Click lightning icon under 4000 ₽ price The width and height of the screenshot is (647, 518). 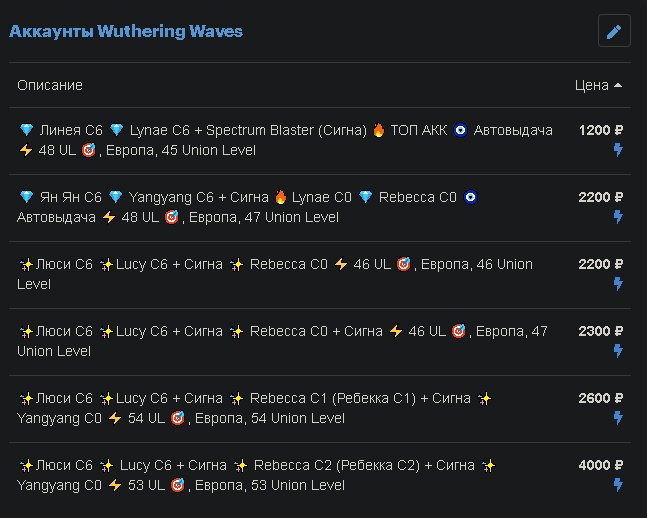click(x=618, y=485)
